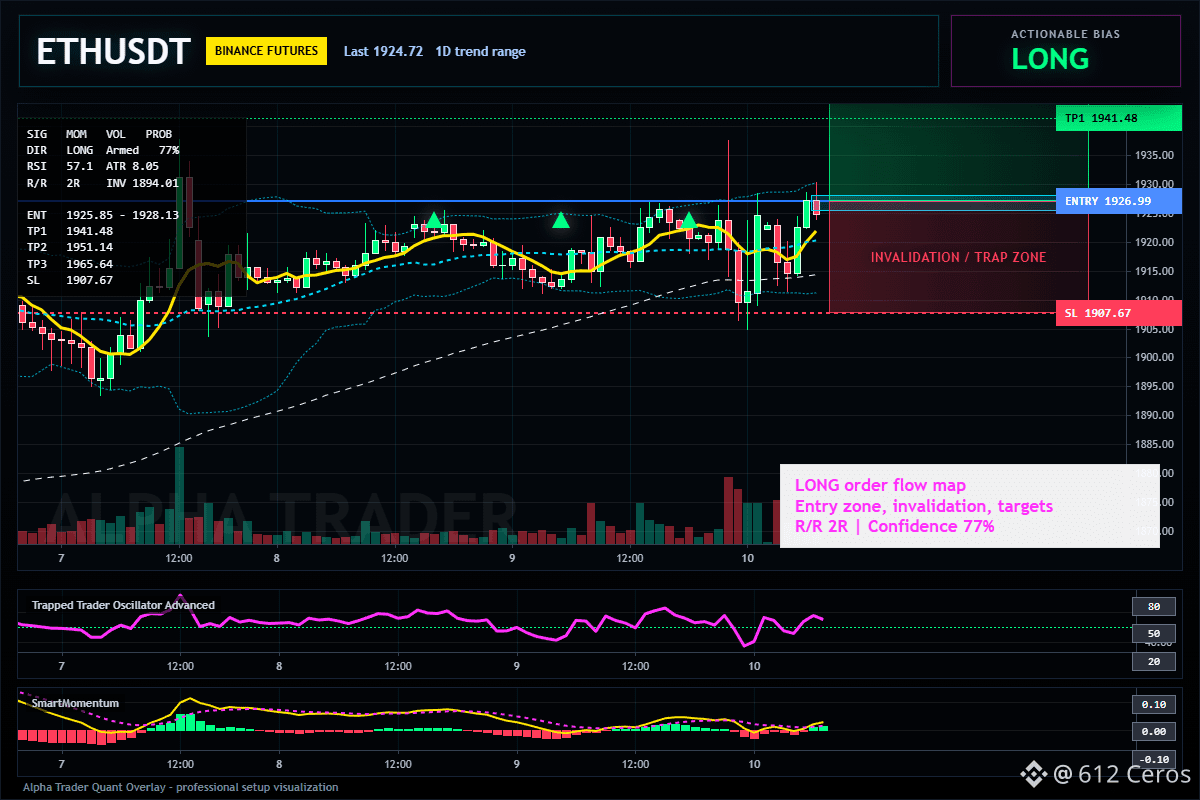Click the SmartMomentum scale value -0.10
Viewport: 1200px width, 800px height.
click(1153, 759)
